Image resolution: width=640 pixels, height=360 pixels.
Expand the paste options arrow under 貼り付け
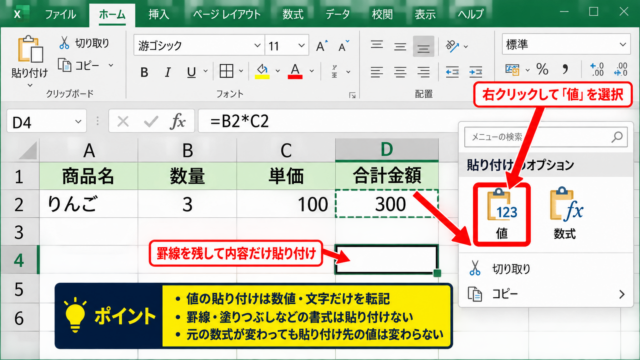30,86
